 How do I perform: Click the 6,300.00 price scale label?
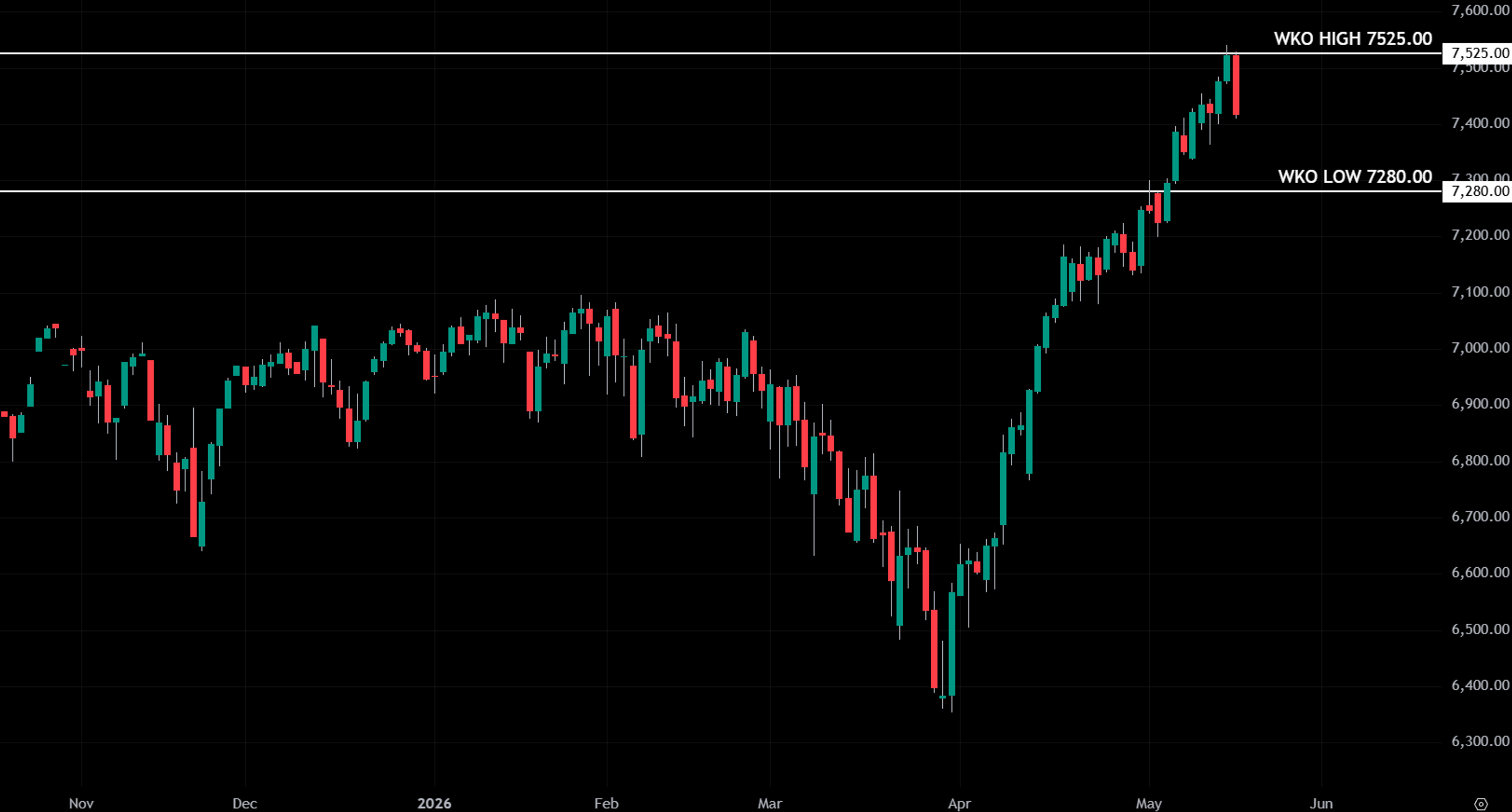(1480, 741)
